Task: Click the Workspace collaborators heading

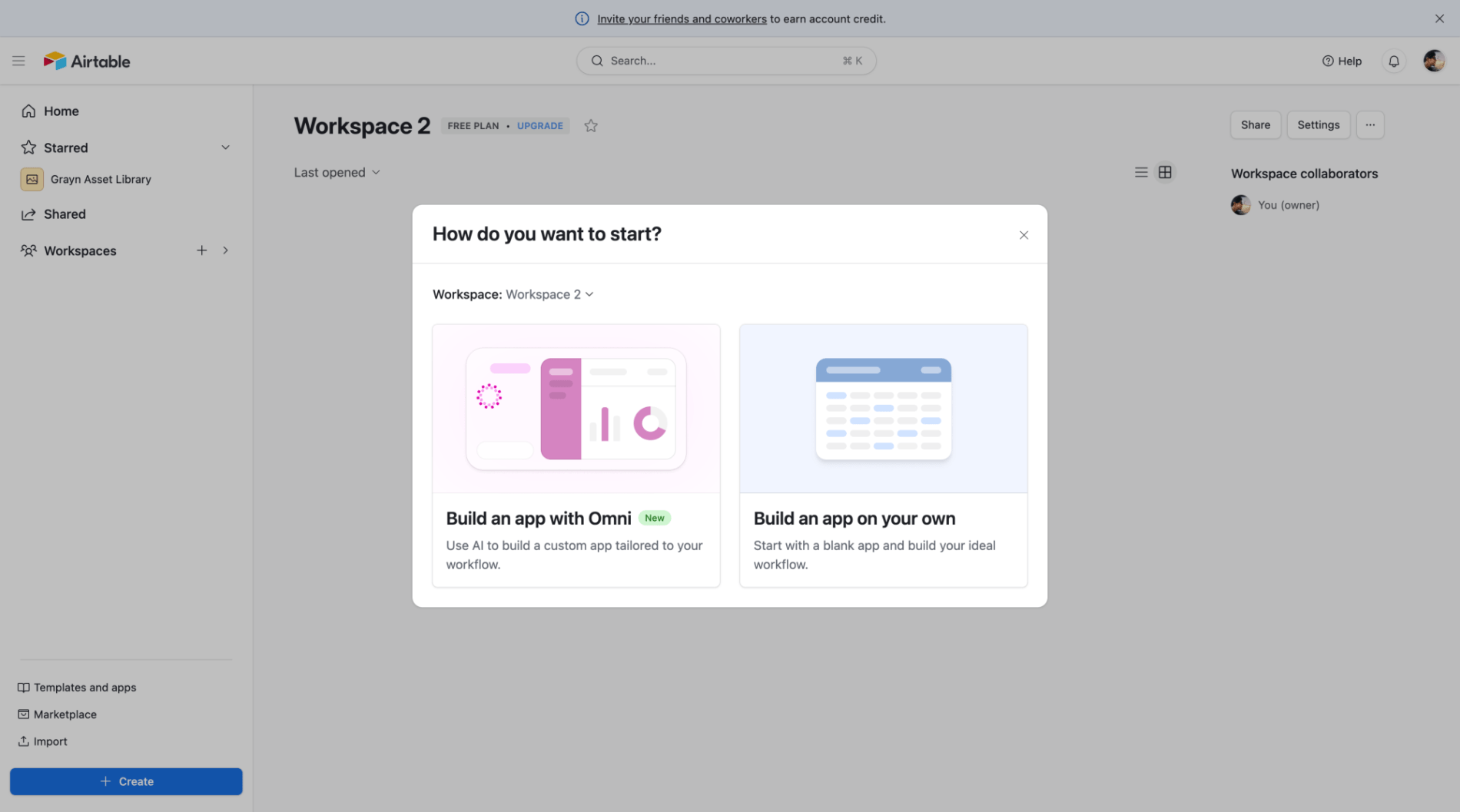Action: [x=1304, y=174]
